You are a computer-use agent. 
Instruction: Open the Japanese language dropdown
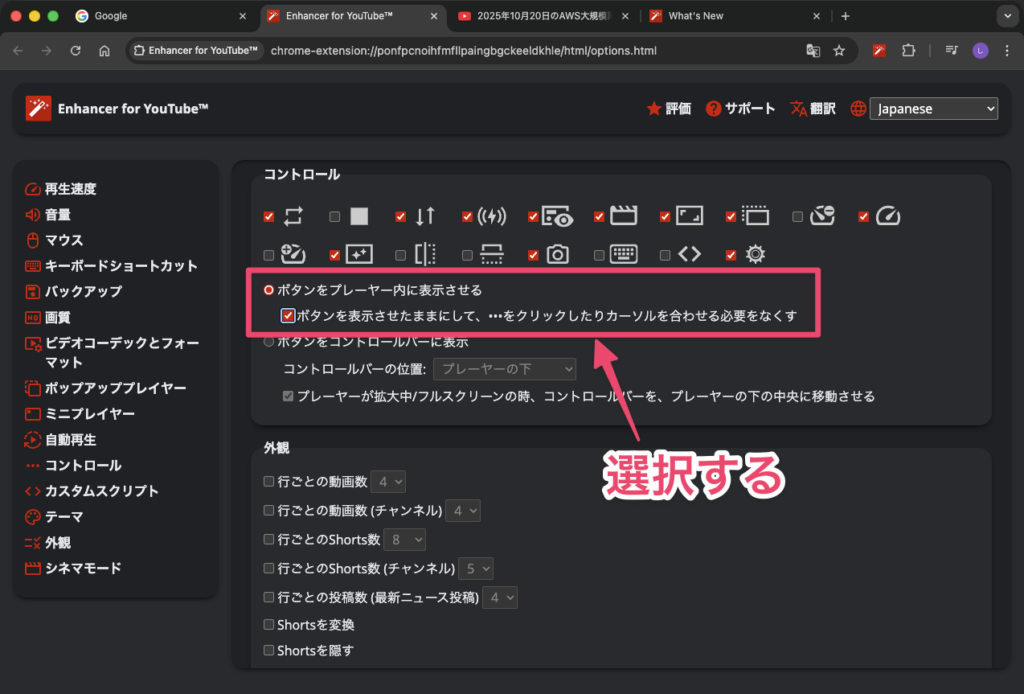point(934,109)
